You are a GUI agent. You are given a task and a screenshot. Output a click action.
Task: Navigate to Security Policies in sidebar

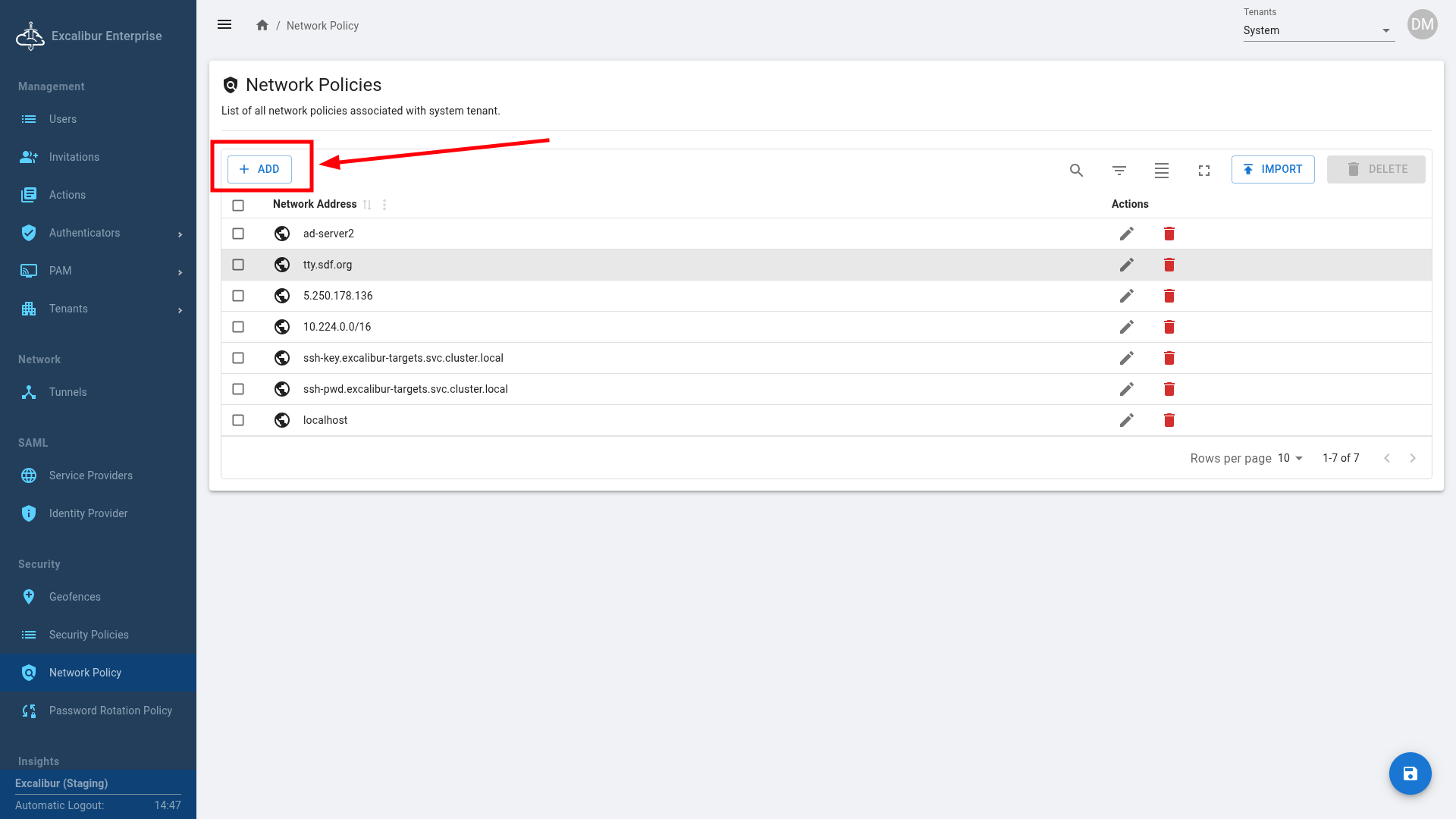coord(89,635)
